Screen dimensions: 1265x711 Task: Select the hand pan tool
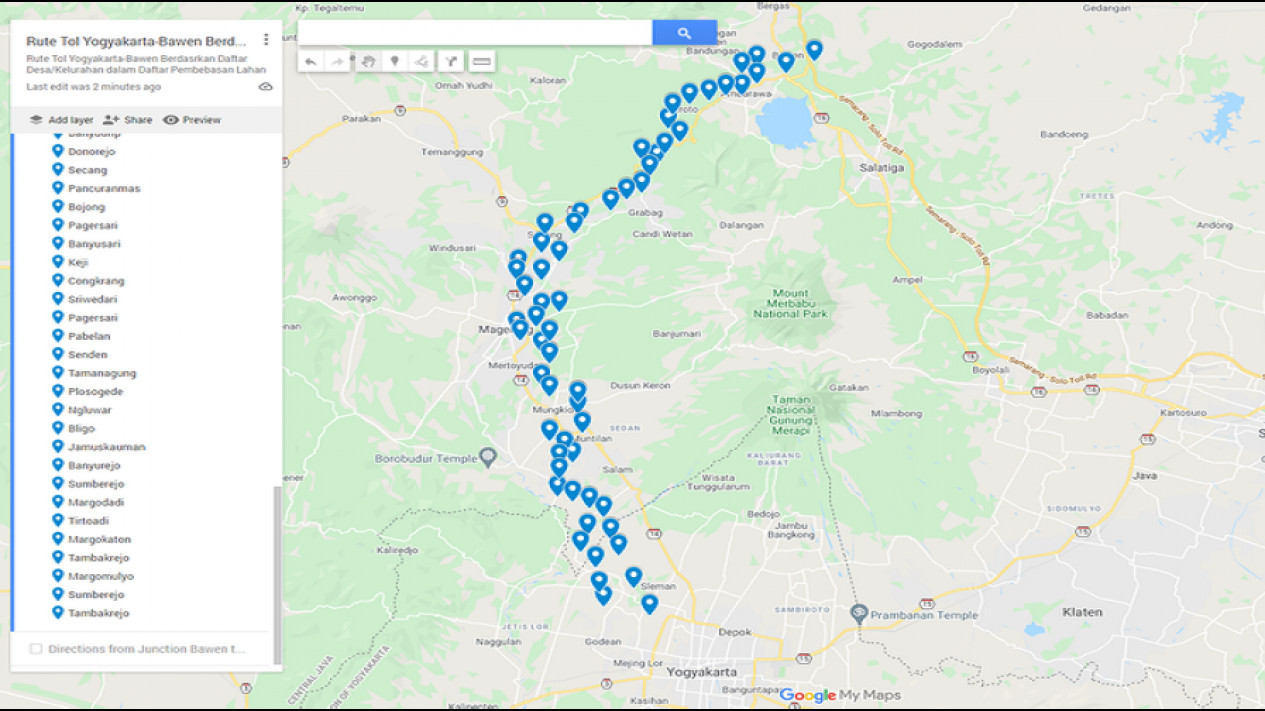coord(367,62)
